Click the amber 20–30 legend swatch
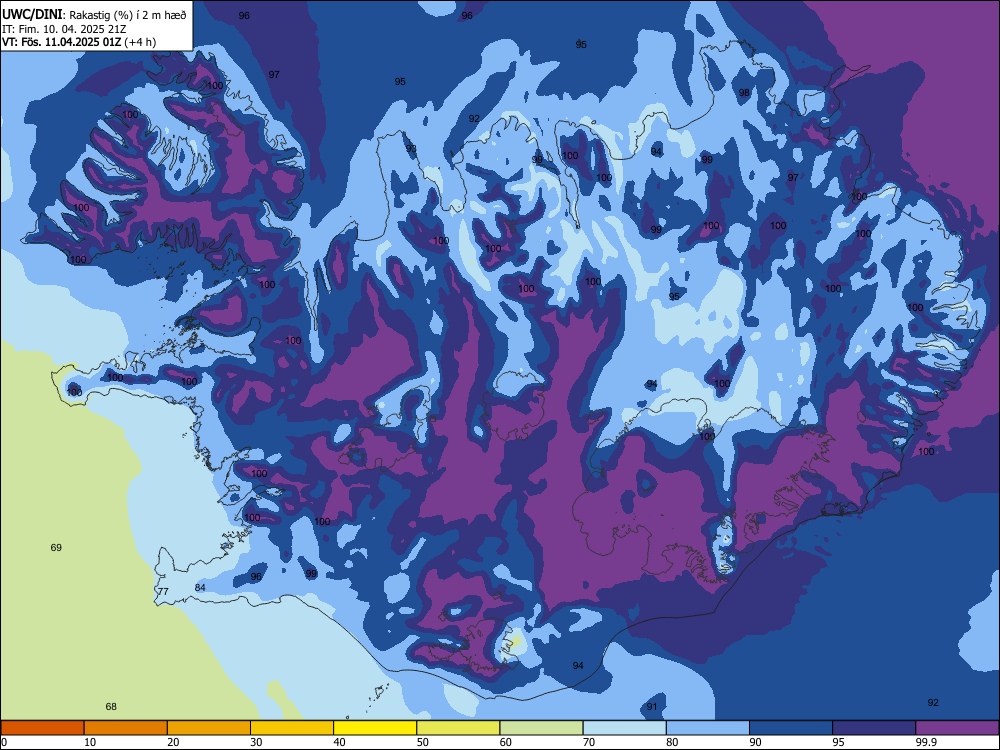 tap(209, 728)
